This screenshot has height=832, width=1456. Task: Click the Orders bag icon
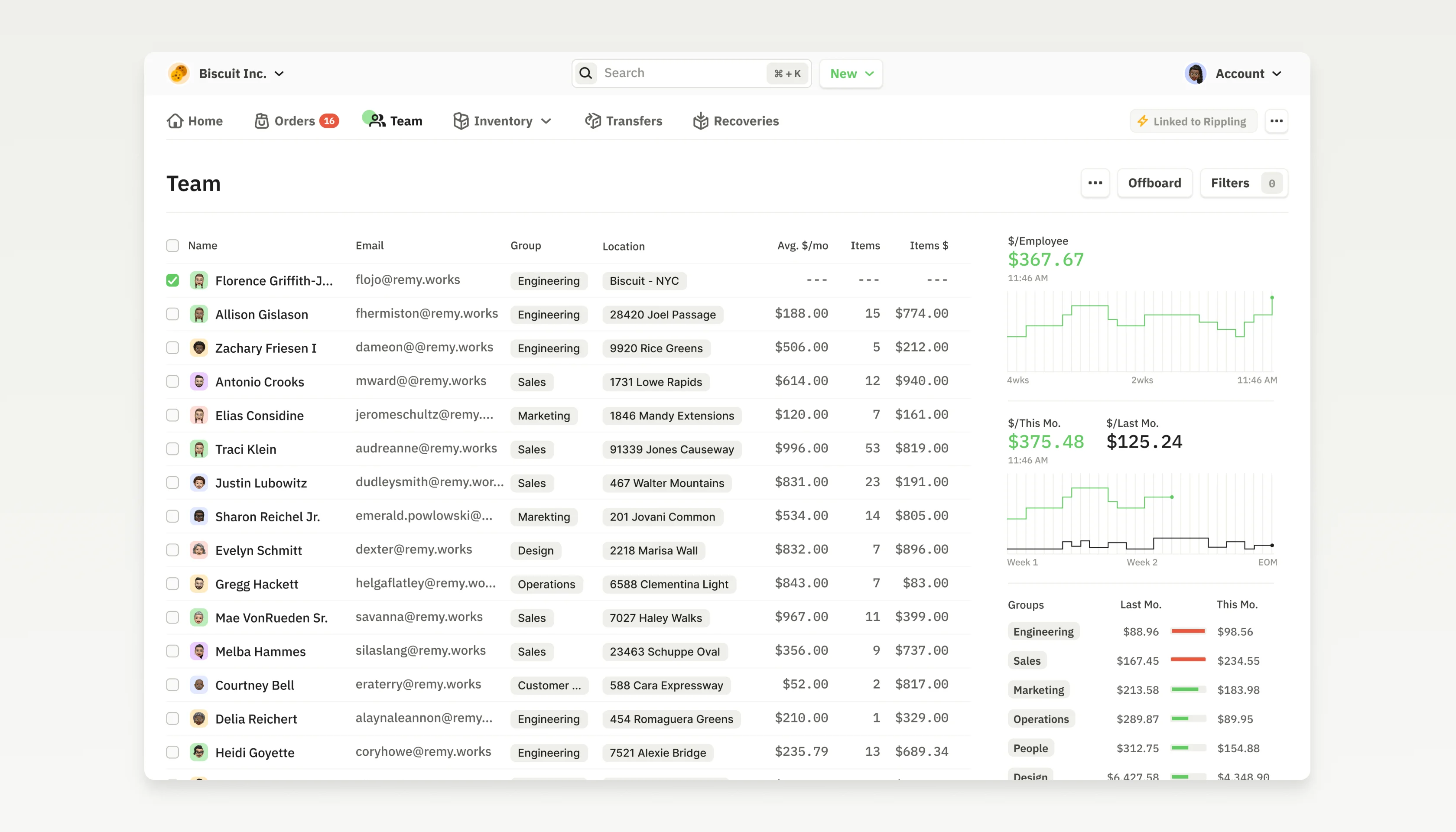click(x=262, y=121)
